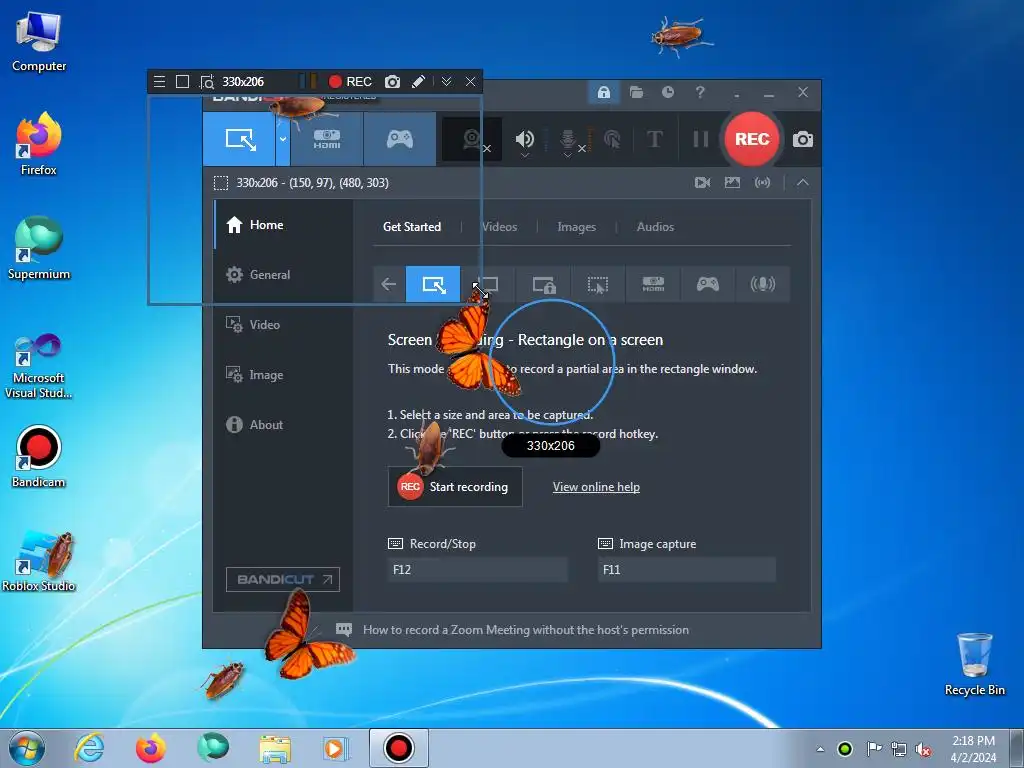Collapse the panel with up chevron
Viewport: 1024px width, 768px height.
click(803, 183)
